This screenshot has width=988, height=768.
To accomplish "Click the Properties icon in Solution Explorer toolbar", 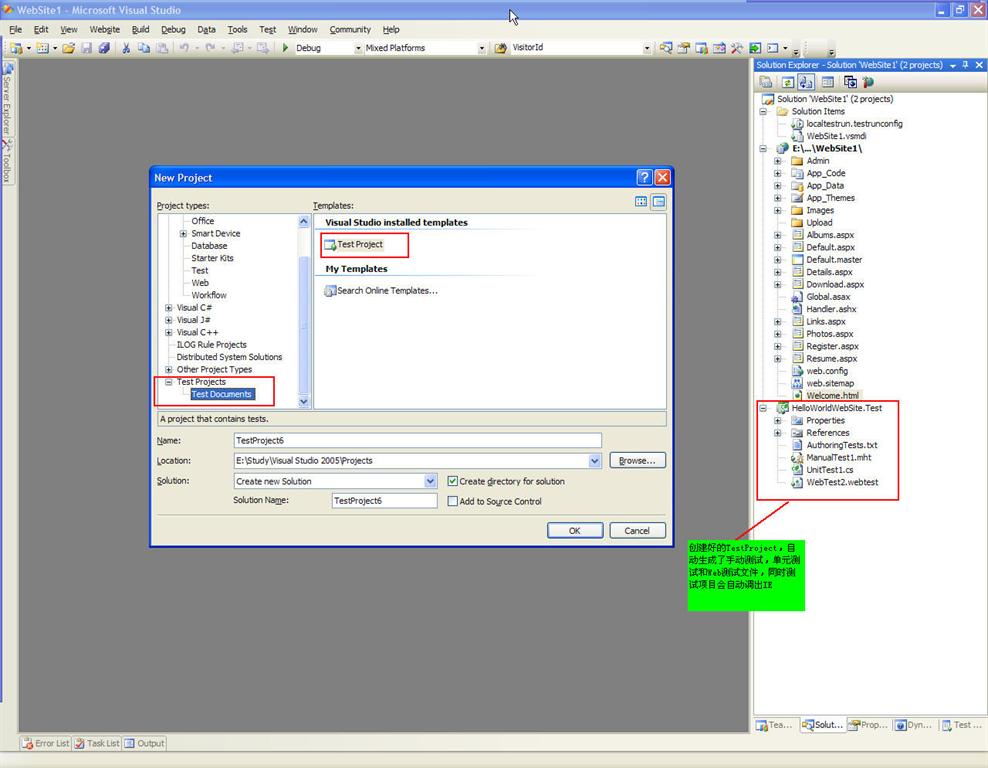I will coord(766,82).
